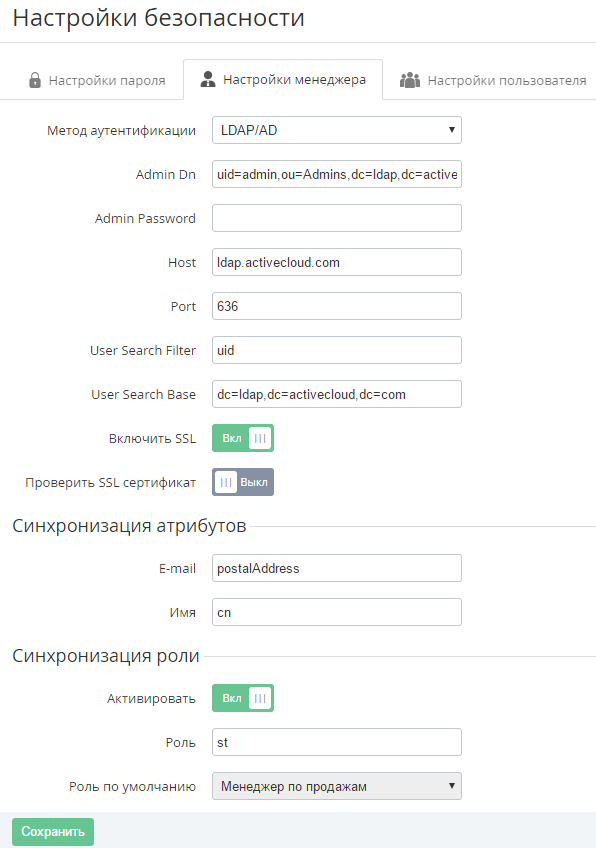
Task: Click the lock icon on password settings tab
Action: pyautogui.click(x=35, y=80)
